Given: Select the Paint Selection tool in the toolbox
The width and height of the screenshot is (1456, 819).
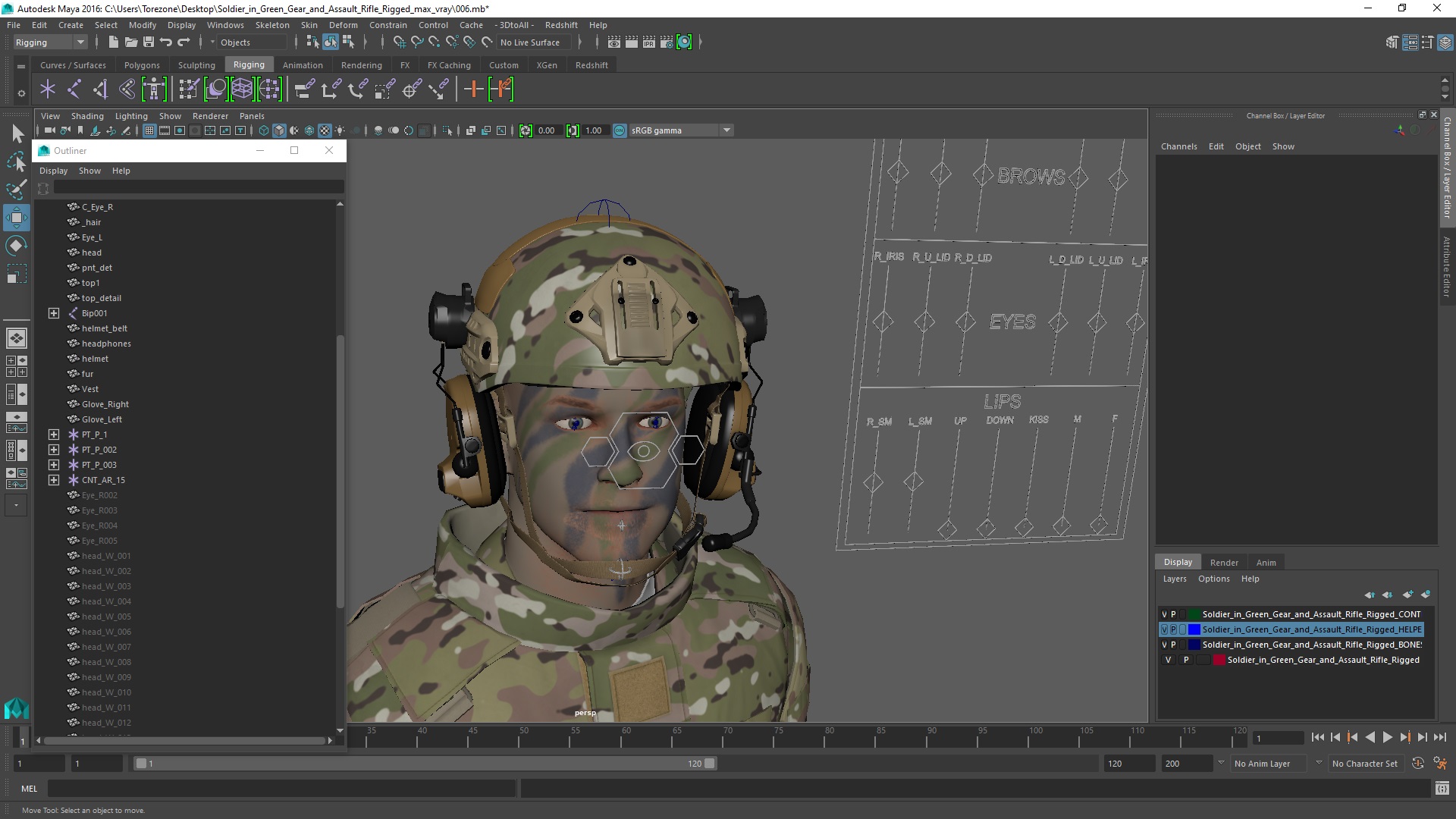Looking at the screenshot, I should 17,190.
